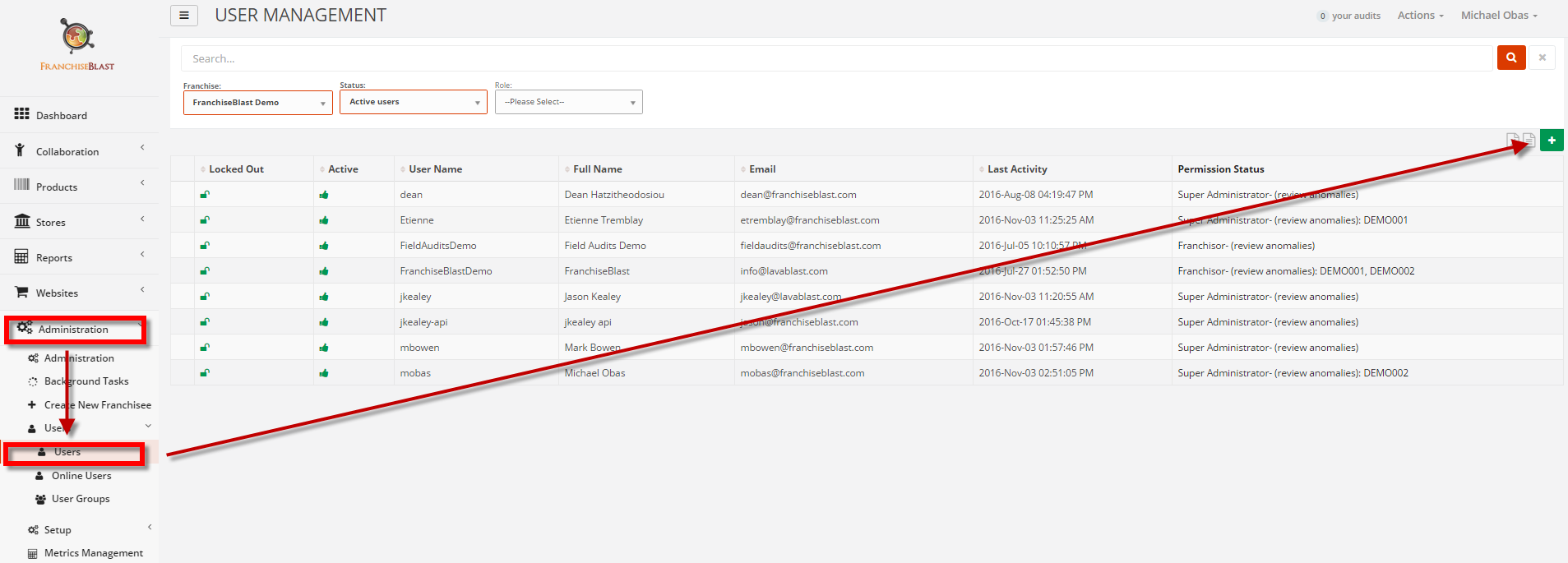Click the Websites shopping cart icon

(22, 292)
